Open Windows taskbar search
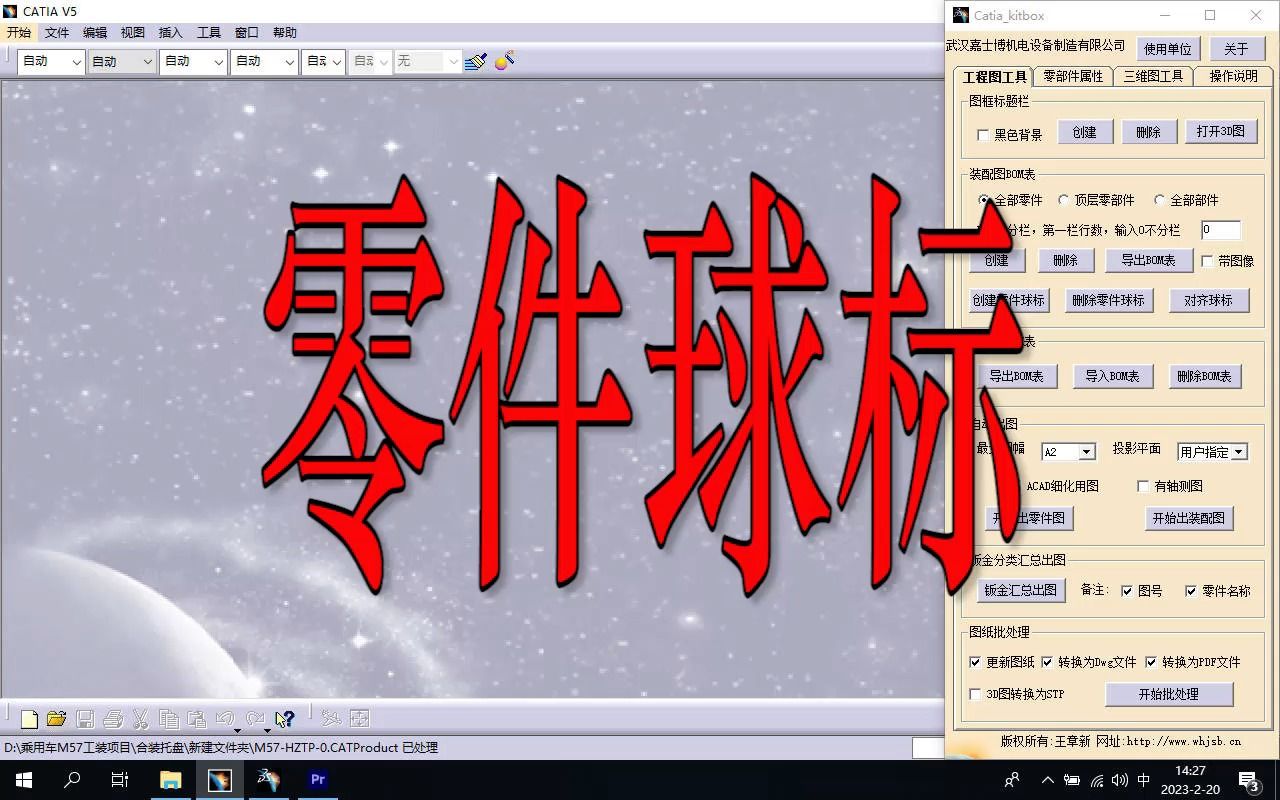The height and width of the screenshot is (800, 1280). (72, 780)
